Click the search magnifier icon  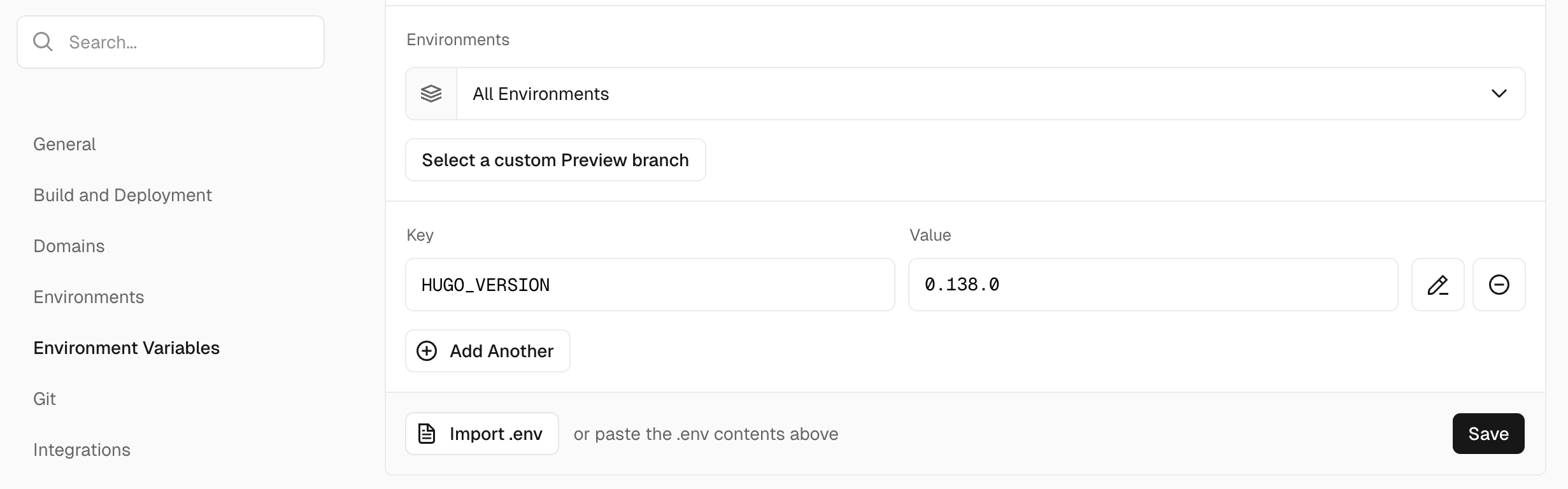pyautogui.click(x=43, y=42)
